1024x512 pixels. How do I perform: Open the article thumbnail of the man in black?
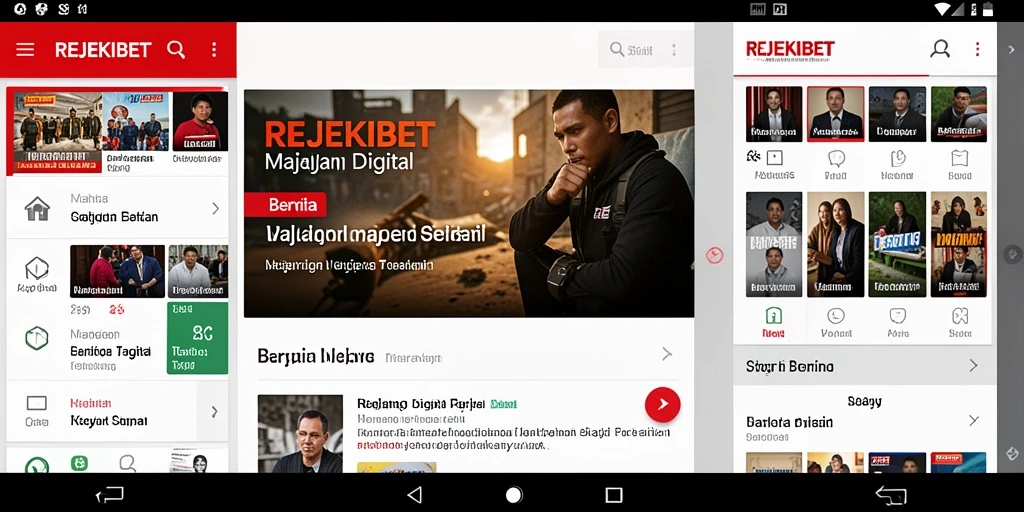(300, 434)
